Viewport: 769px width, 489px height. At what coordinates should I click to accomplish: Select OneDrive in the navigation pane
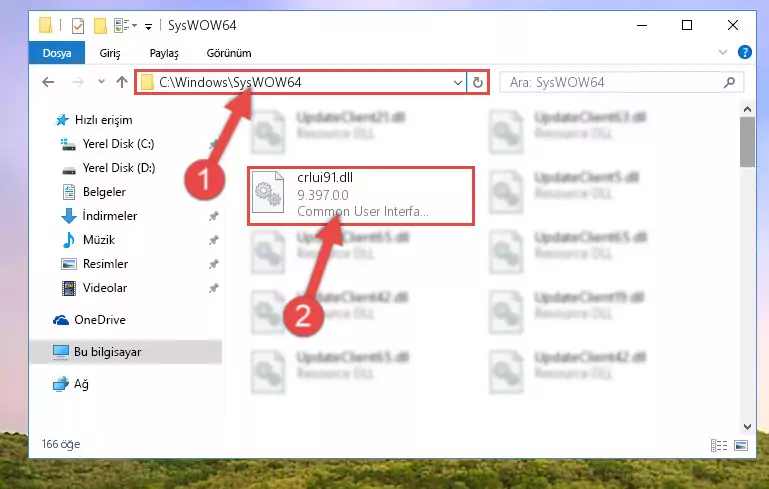pos(100,320)
